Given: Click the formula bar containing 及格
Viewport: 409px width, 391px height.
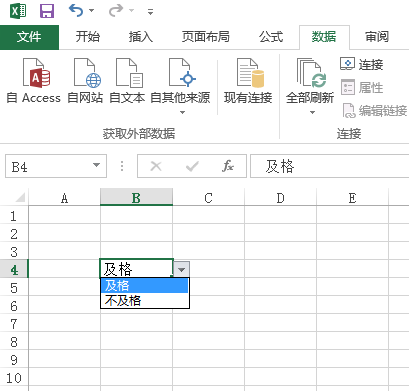Looking at the screenshot, I should point(330,166).
